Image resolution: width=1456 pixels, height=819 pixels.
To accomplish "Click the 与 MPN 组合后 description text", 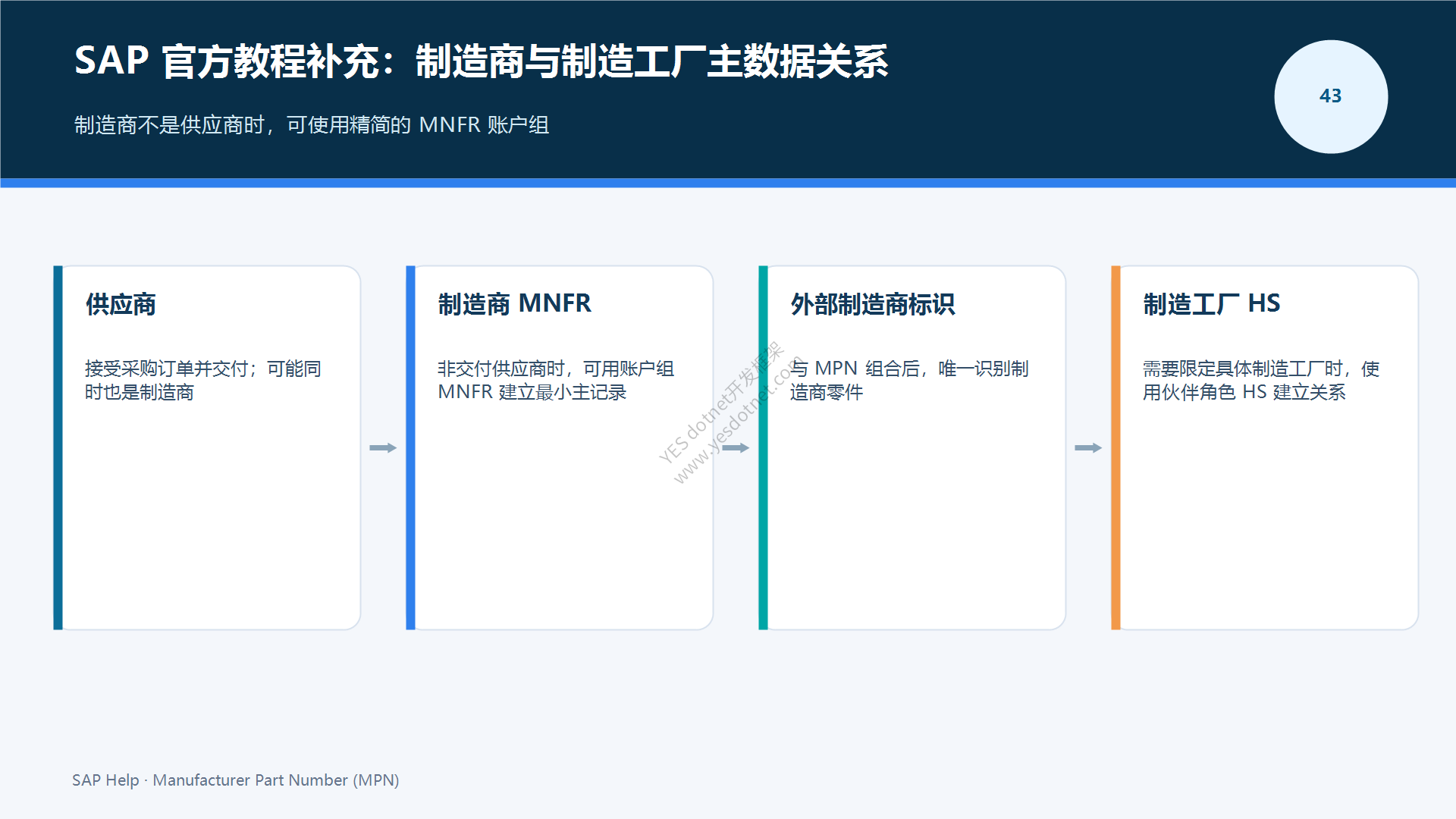I will [908, 381].
